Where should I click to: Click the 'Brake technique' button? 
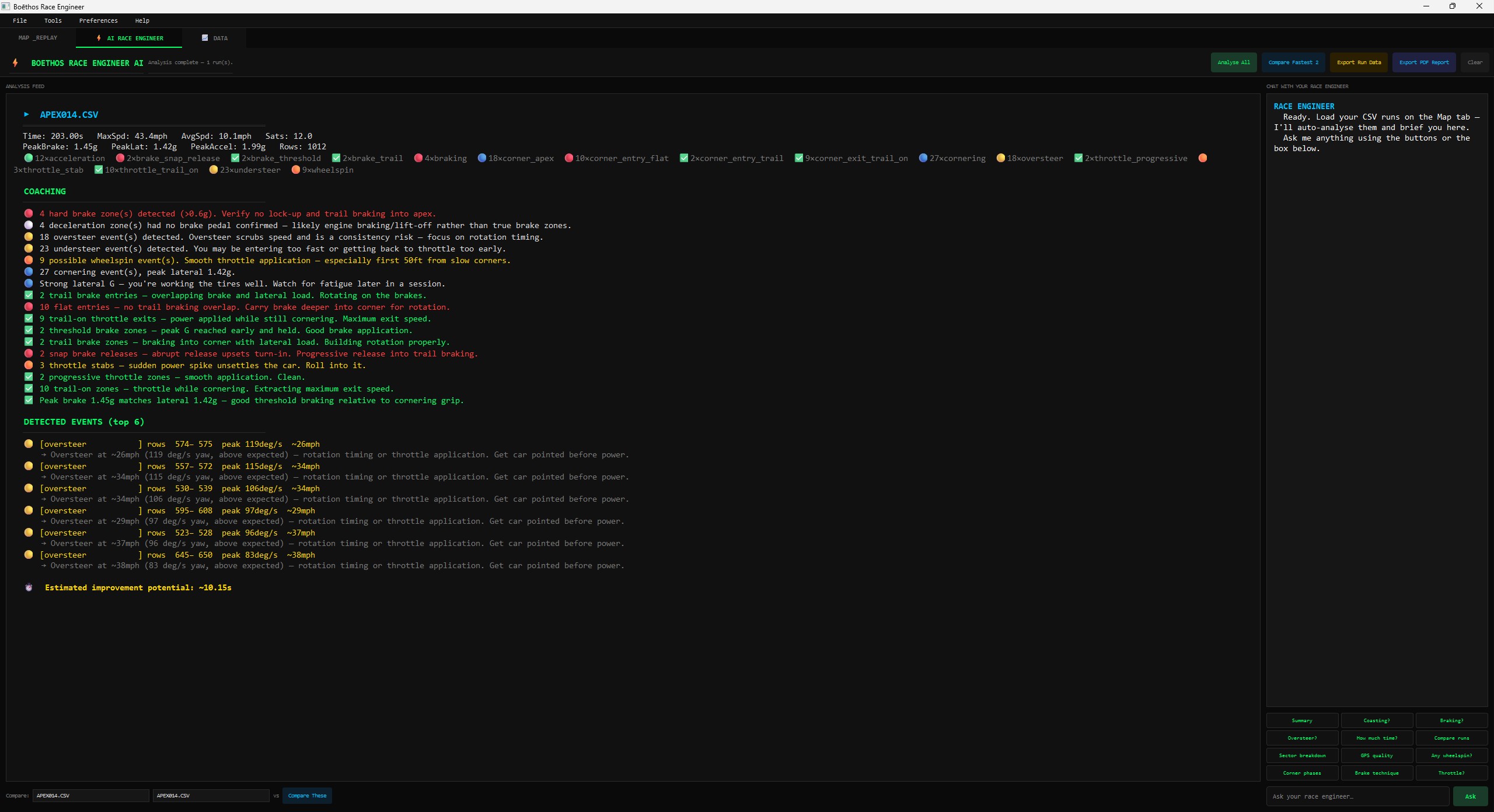click(x=1377, y=773)
